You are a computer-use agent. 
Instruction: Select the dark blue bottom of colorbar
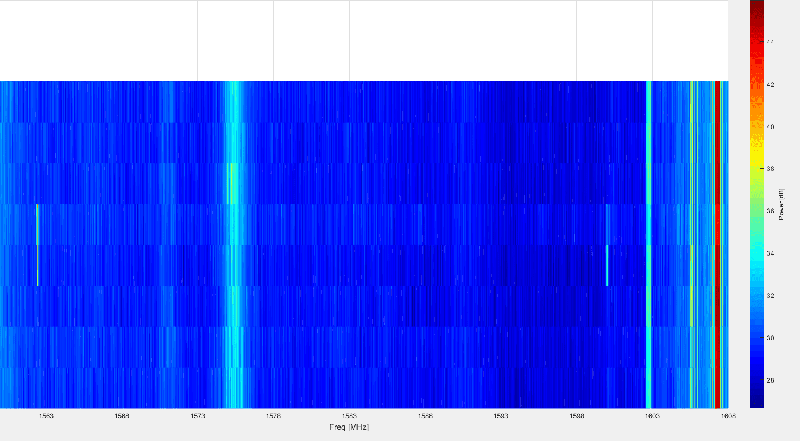[758, 400]
